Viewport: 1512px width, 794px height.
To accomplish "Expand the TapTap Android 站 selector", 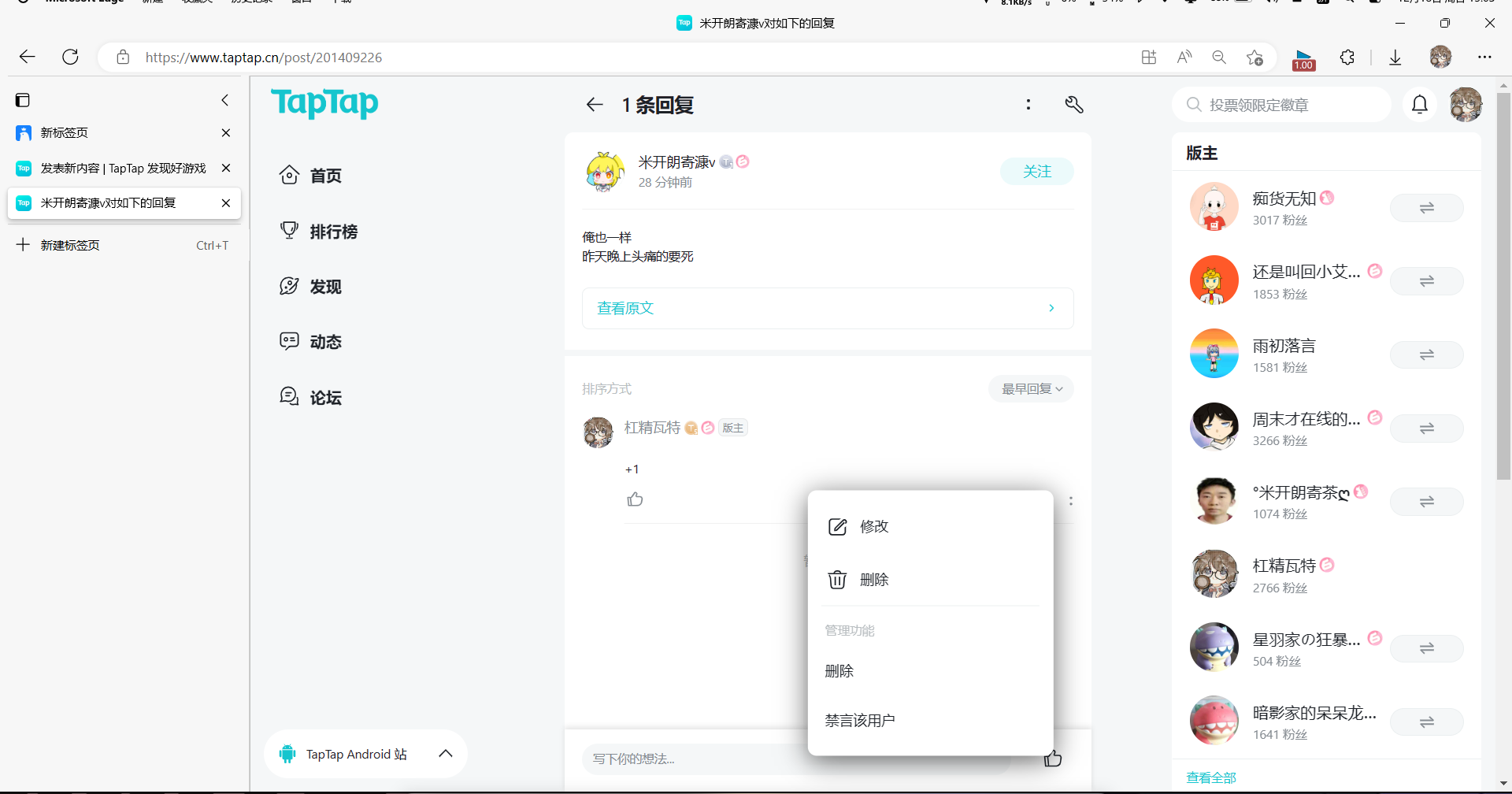I will 365,754.
